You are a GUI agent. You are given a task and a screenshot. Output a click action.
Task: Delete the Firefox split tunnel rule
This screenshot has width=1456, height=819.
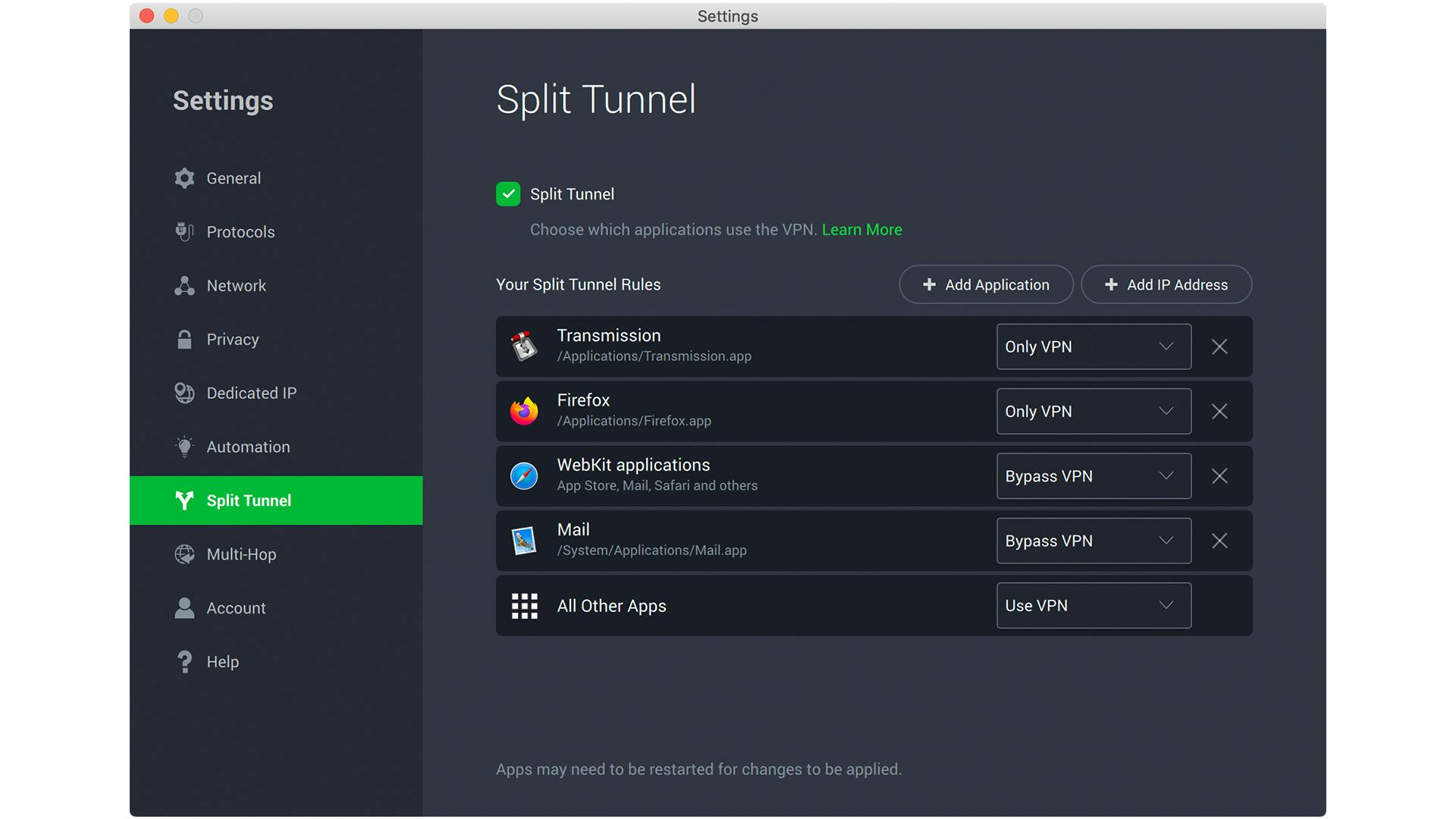[1219, 411]
